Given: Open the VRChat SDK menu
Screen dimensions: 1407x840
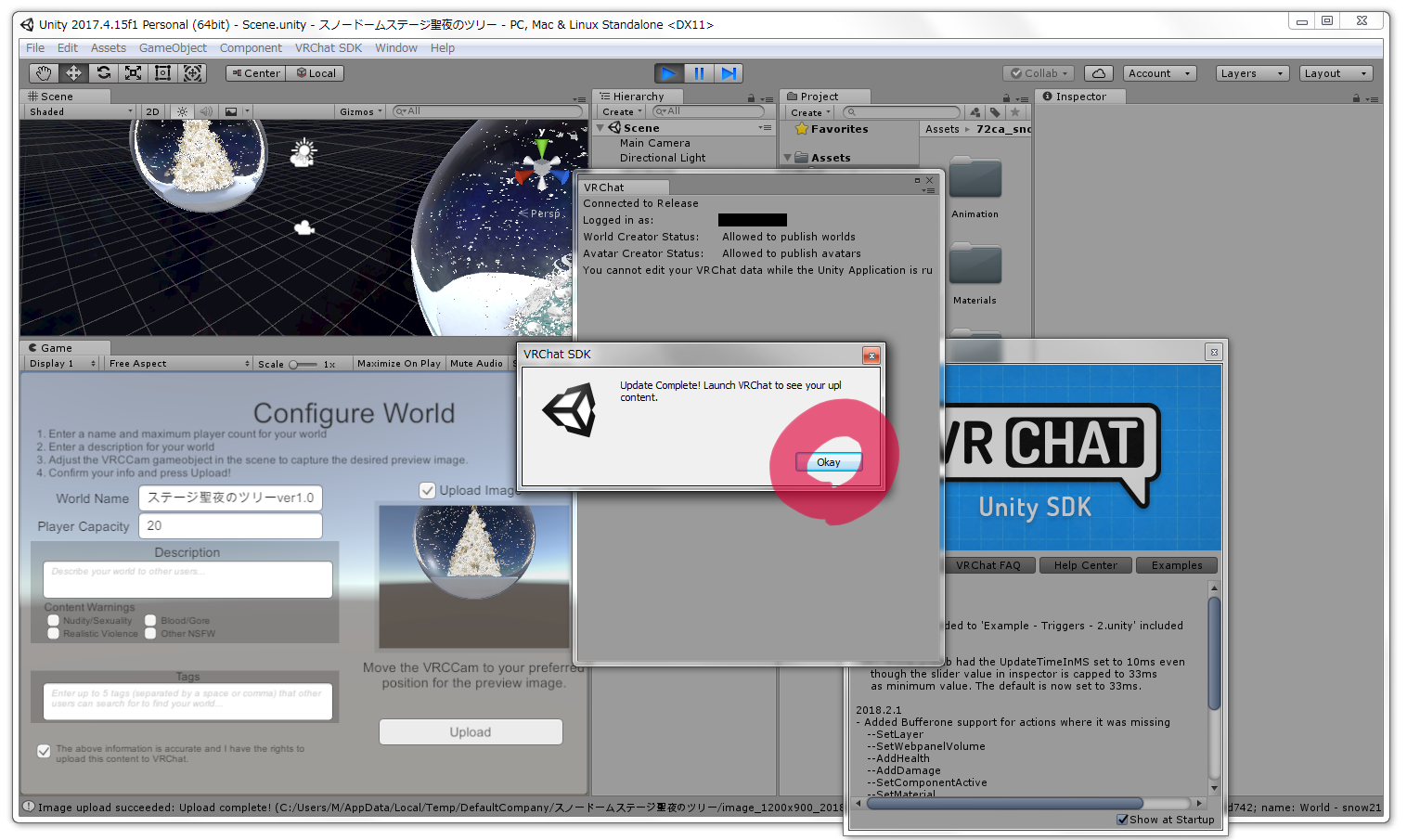Looking at the screenshot, I should 329,48.
